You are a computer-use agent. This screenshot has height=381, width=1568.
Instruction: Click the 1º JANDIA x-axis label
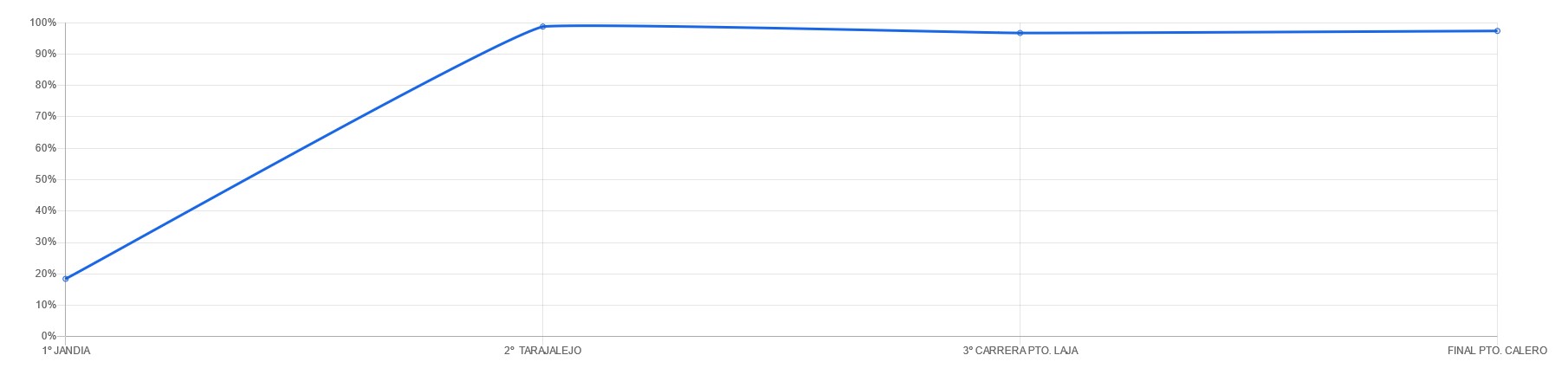[66, 351]
